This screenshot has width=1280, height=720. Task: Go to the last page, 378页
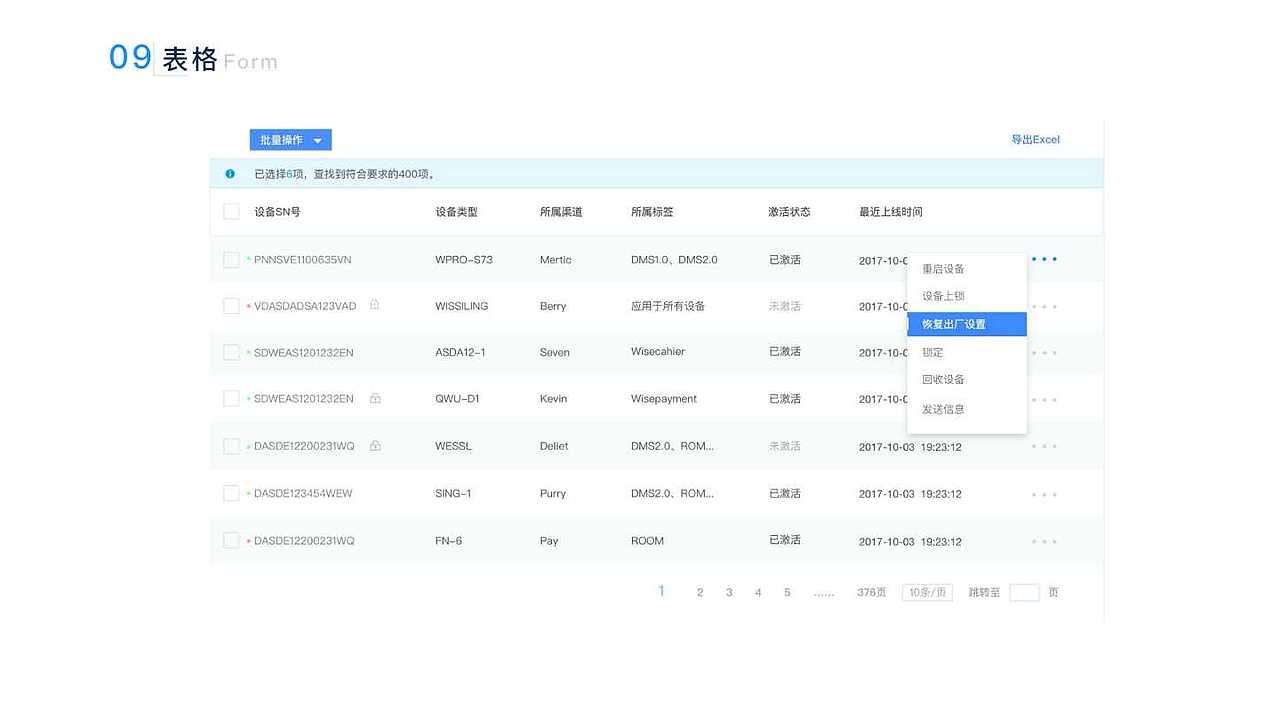pos(871,592)
